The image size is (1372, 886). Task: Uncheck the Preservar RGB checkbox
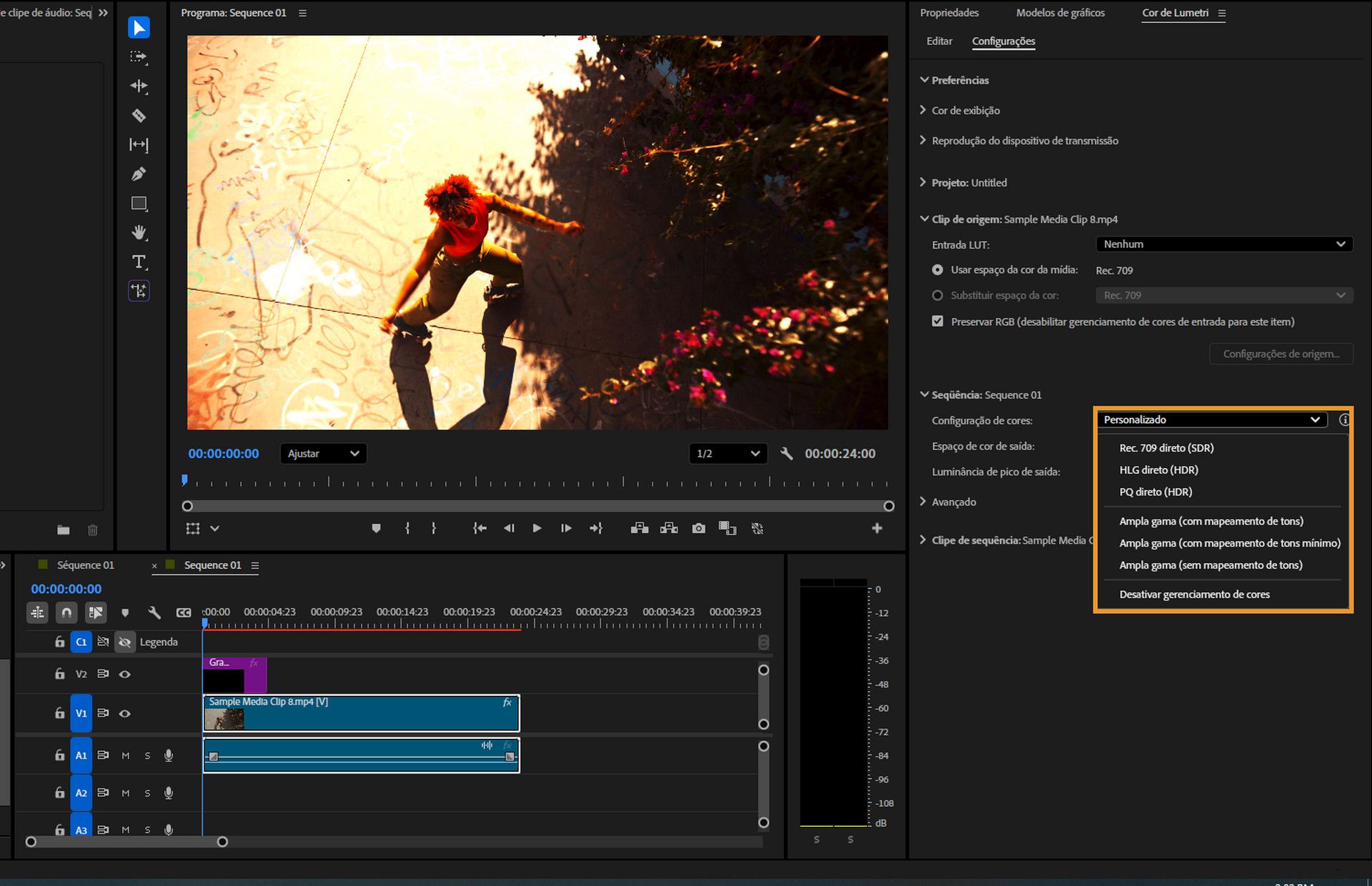938,322
